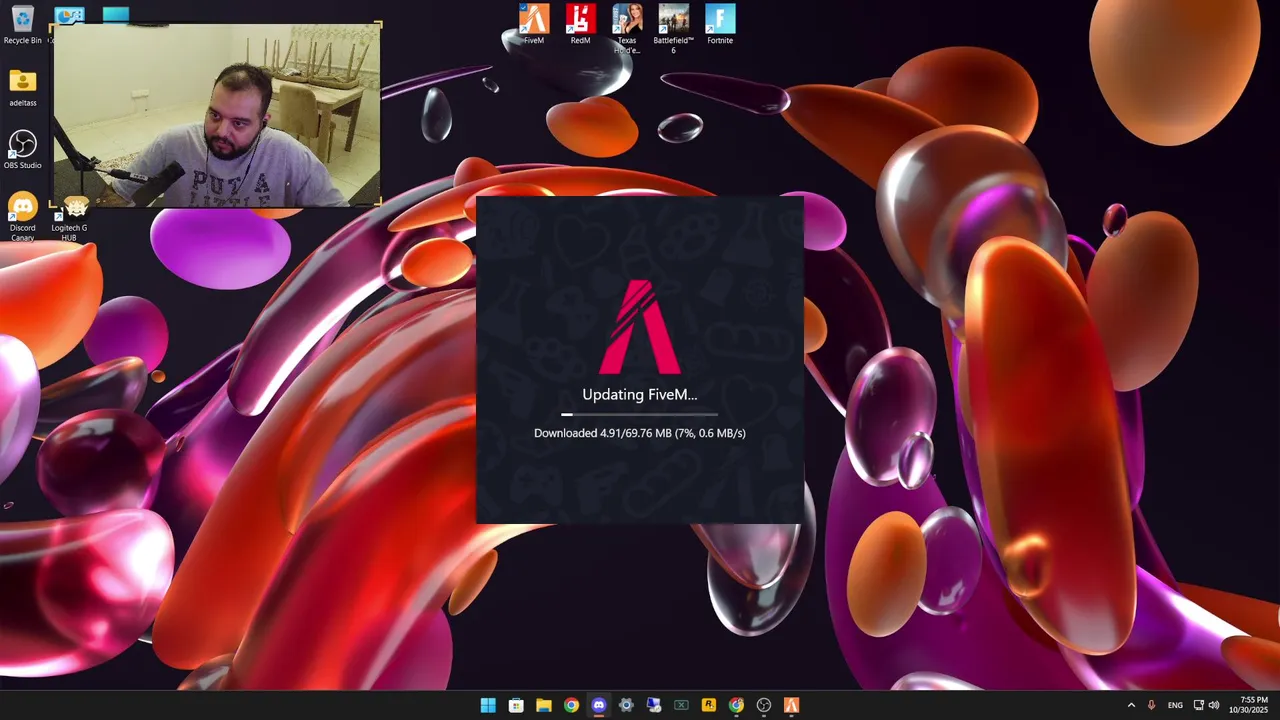This screenshot has height=720, width=1280.
Task: Open the FiveM desktop shortcut
Action: [x=534, y=25]
